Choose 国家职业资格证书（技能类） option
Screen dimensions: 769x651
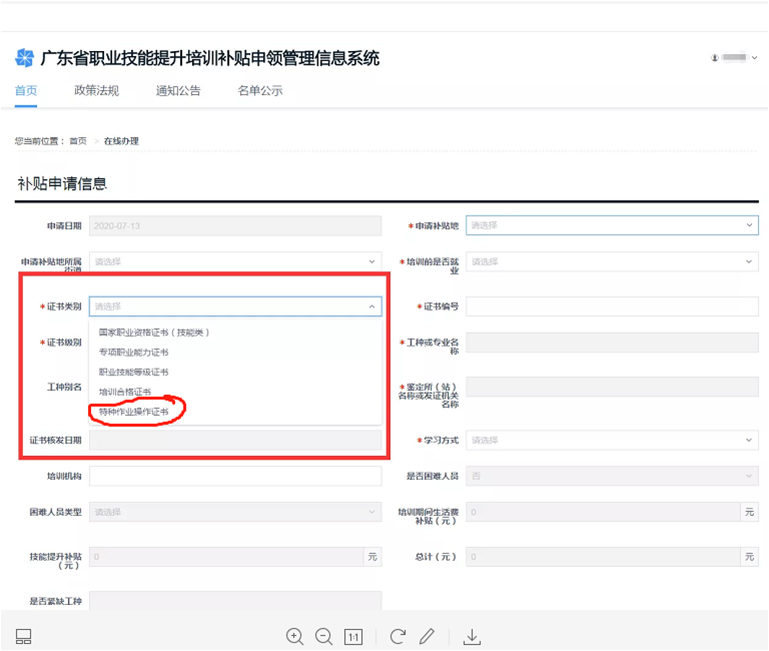153,332
